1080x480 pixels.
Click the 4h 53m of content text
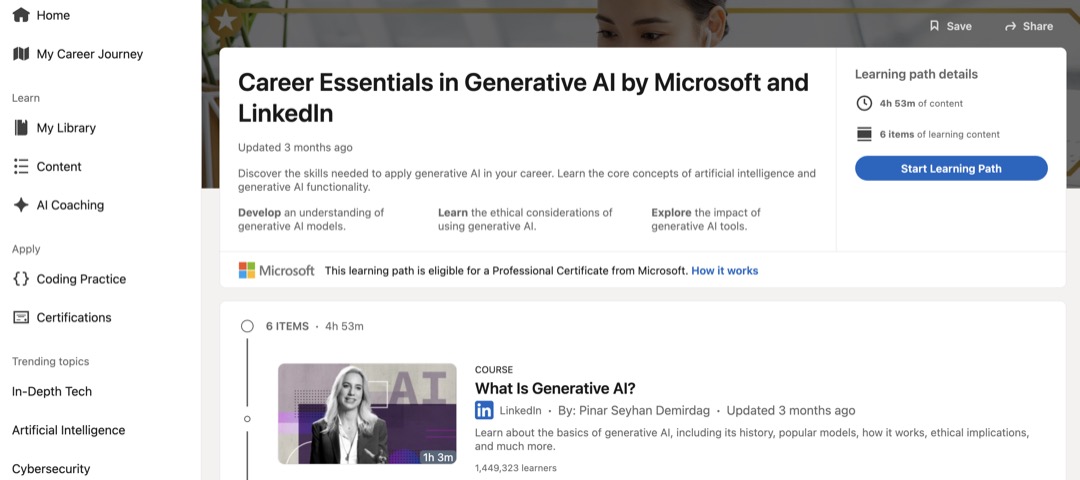(x=921, y=103)
